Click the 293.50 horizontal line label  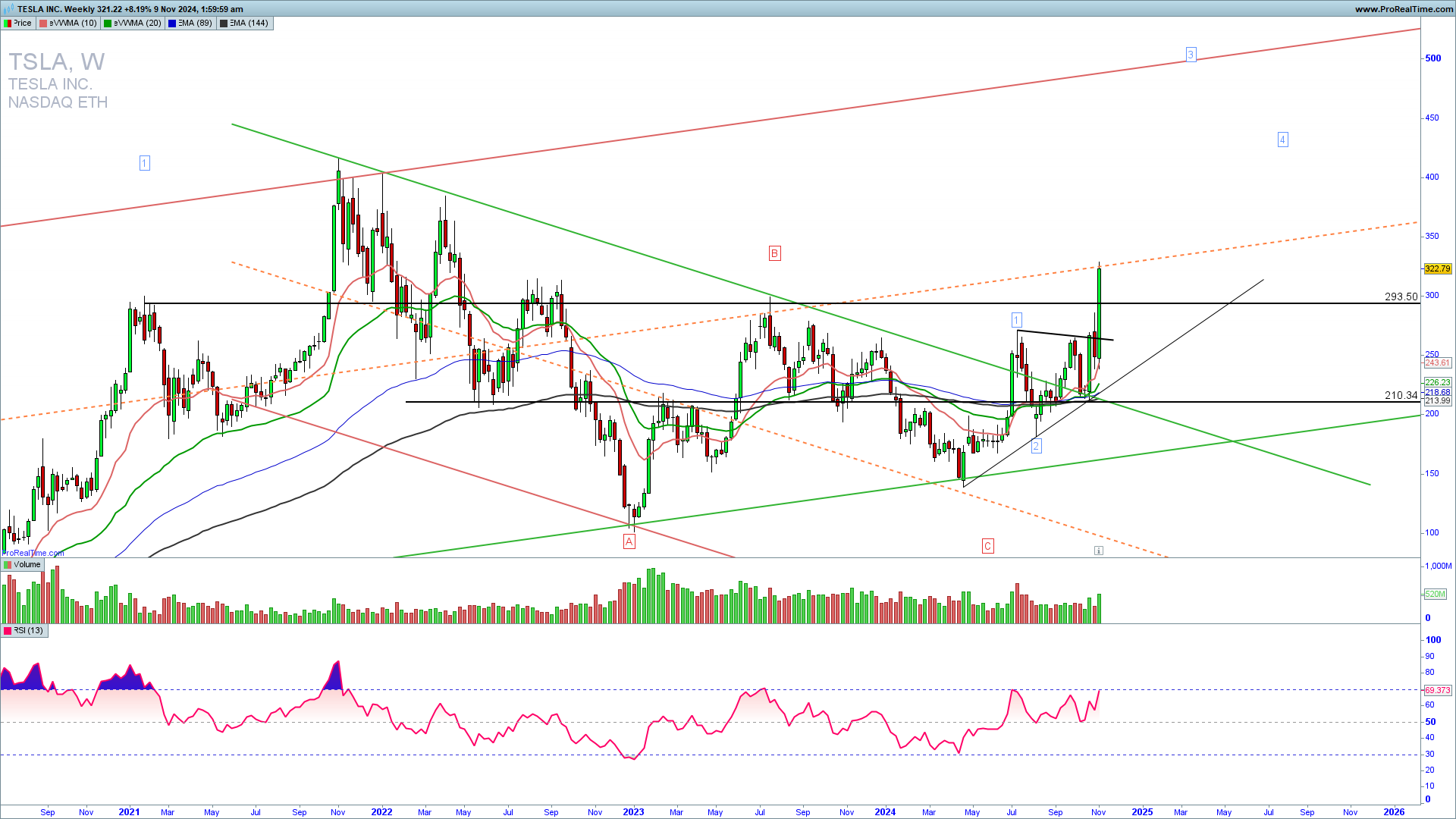(x=1401, y=297)
